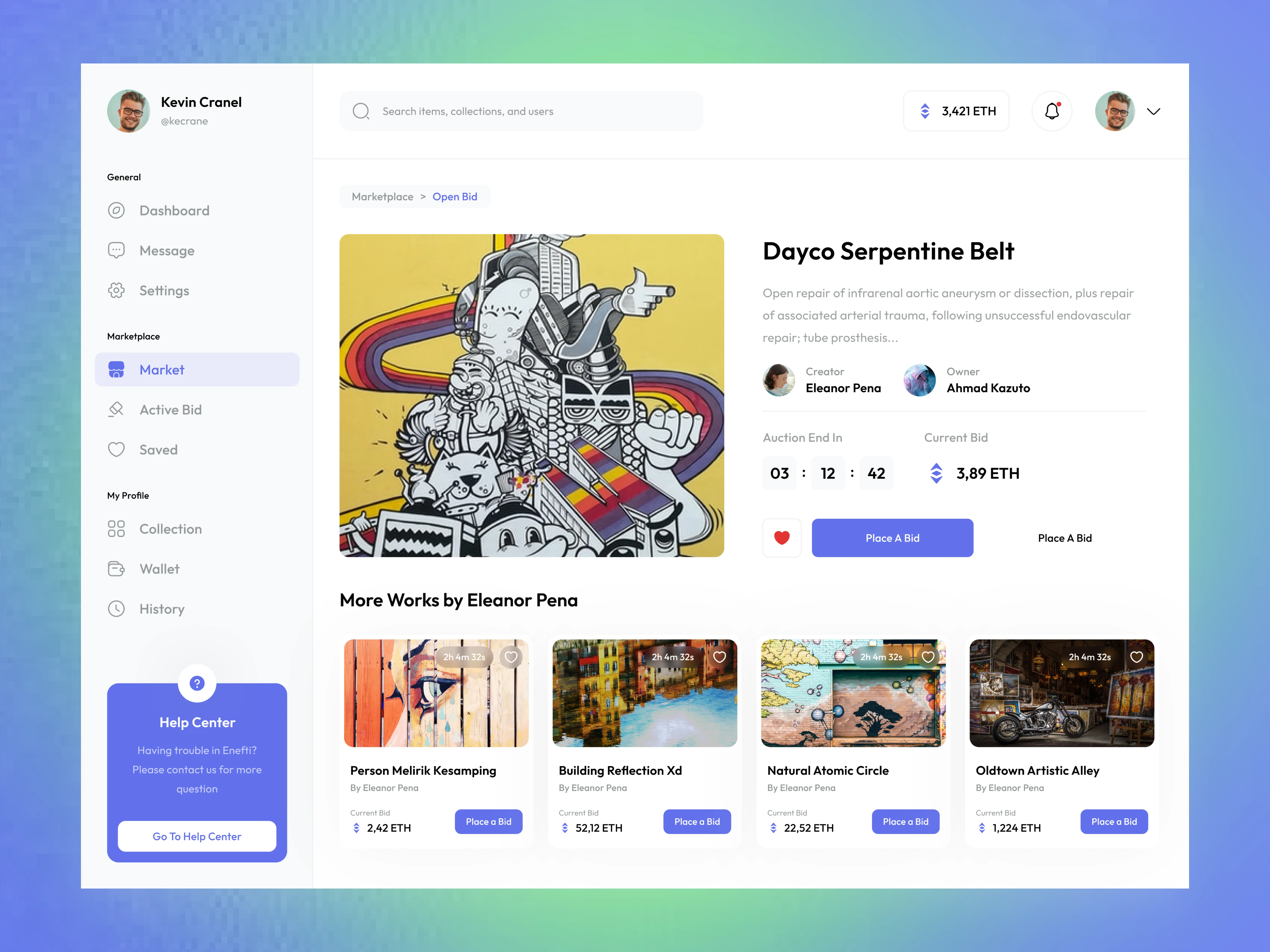The width and height of the screenshot is (1270, 952).
Task: Expand the profile dropdown chevron
Action: [x=1154, y=111]
